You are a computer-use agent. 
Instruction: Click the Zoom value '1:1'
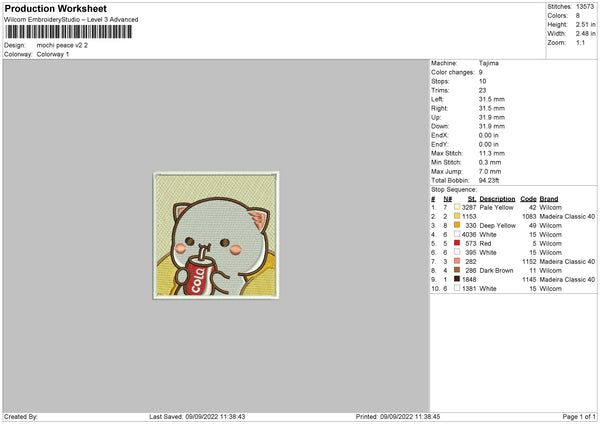point(580,42)
